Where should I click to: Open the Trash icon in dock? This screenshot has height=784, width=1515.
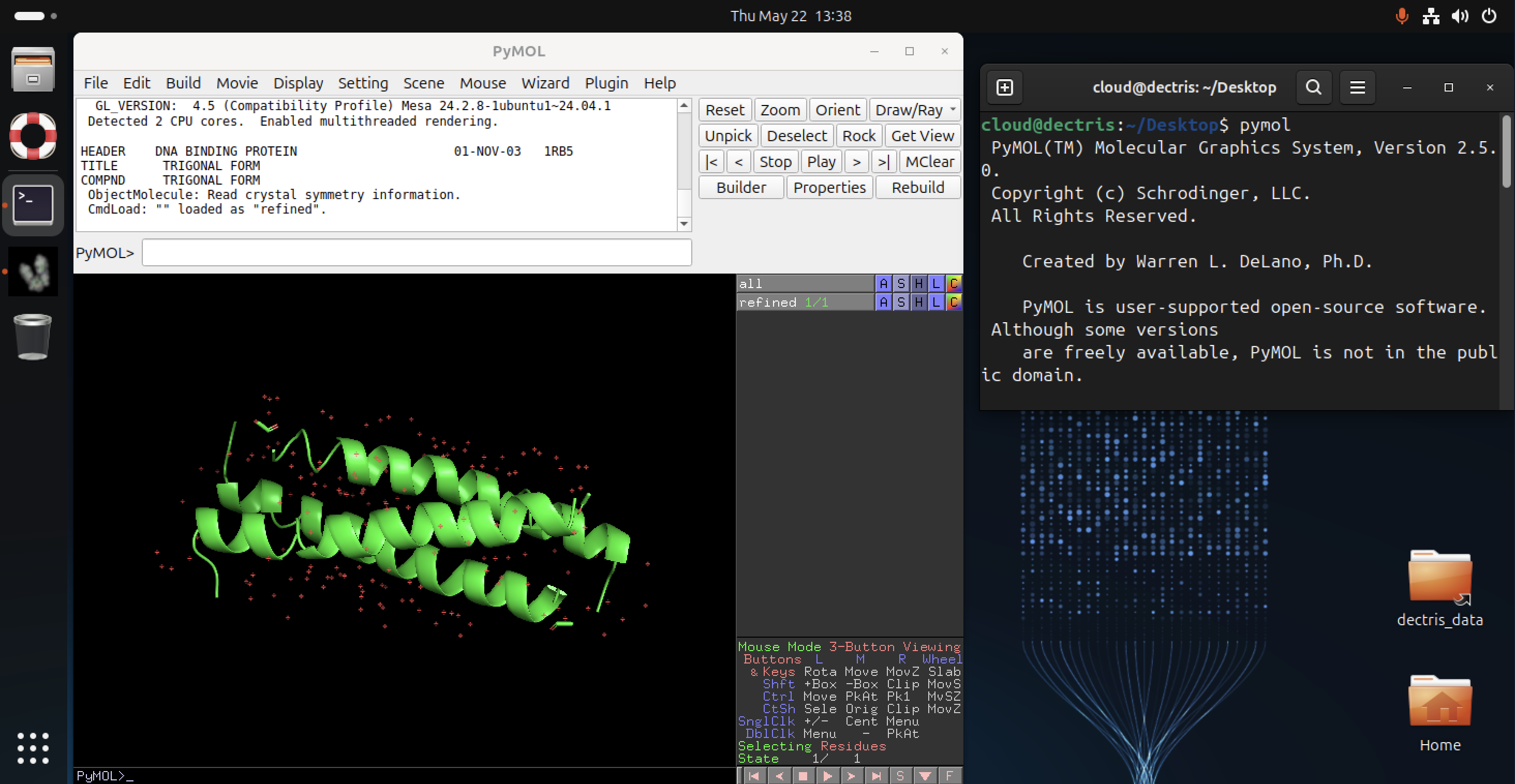pyautogui.click(x=33, y=337)
